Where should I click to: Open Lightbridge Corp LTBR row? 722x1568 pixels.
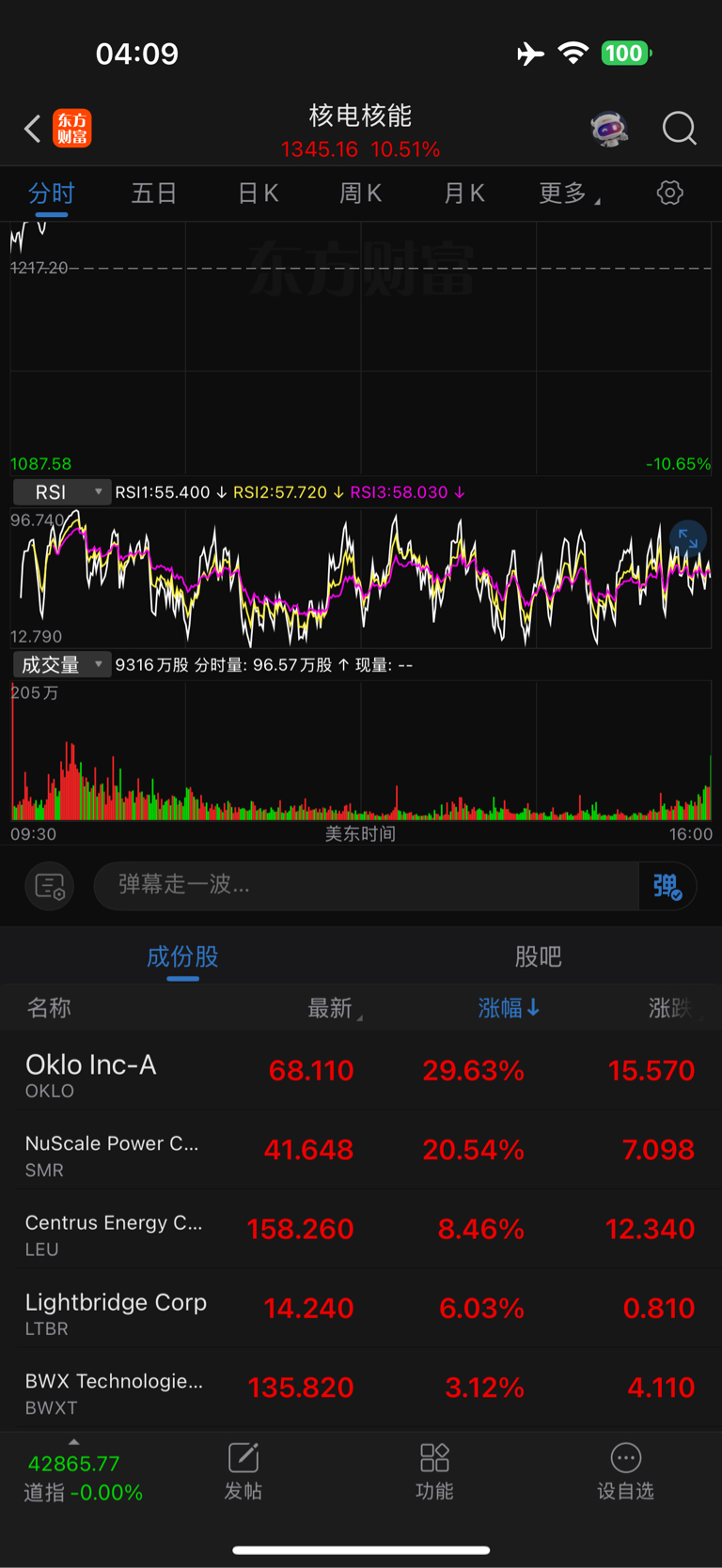pyautogui.click(x=361, y=1310)
